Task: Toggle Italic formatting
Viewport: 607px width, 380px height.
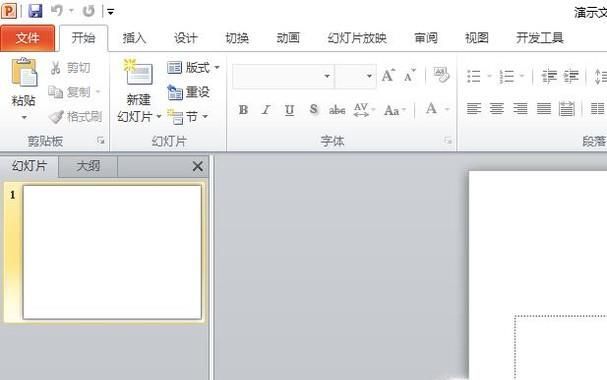Action: [x=266, y=110]
